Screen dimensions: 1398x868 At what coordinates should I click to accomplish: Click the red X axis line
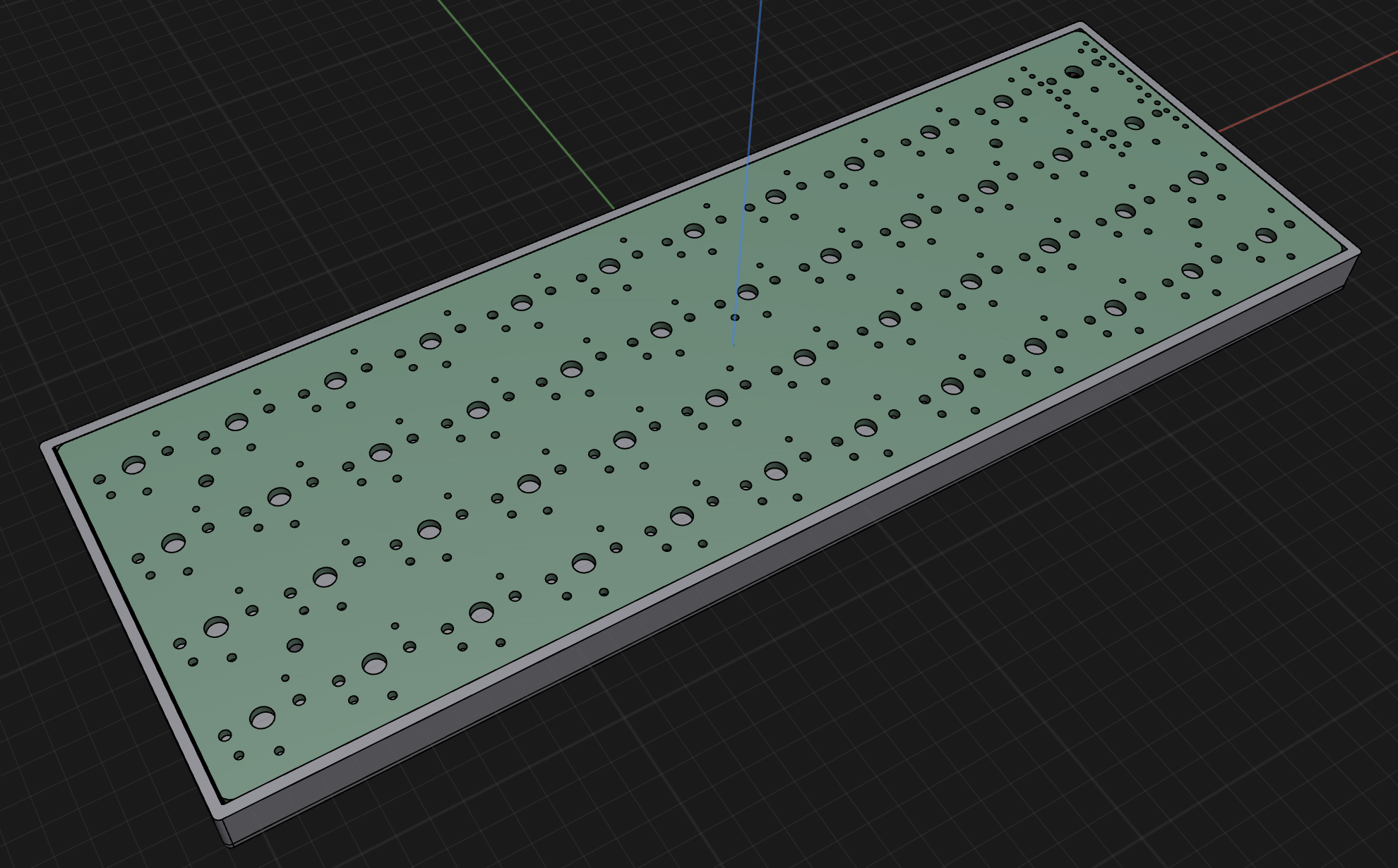[1306, 94]
